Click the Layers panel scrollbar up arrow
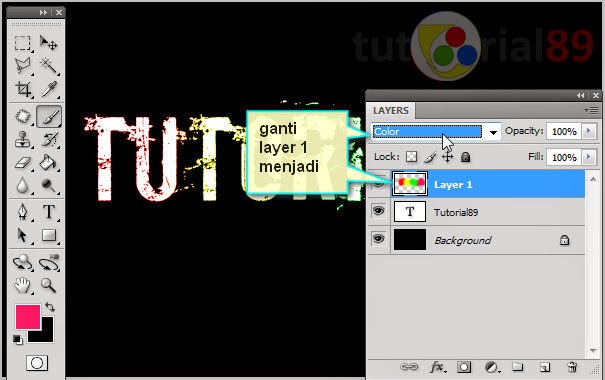This screenshot has width=605, height=380. [x=593, y=178]
